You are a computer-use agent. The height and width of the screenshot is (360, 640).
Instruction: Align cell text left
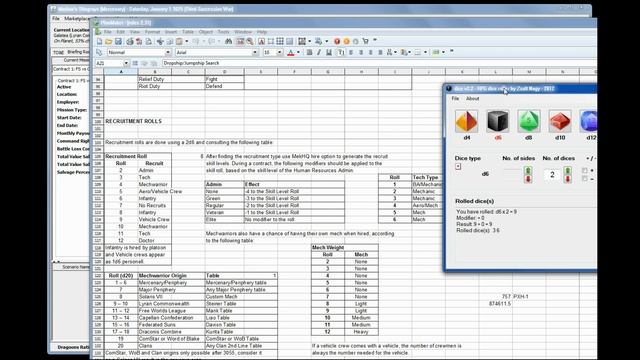[351, 52]
